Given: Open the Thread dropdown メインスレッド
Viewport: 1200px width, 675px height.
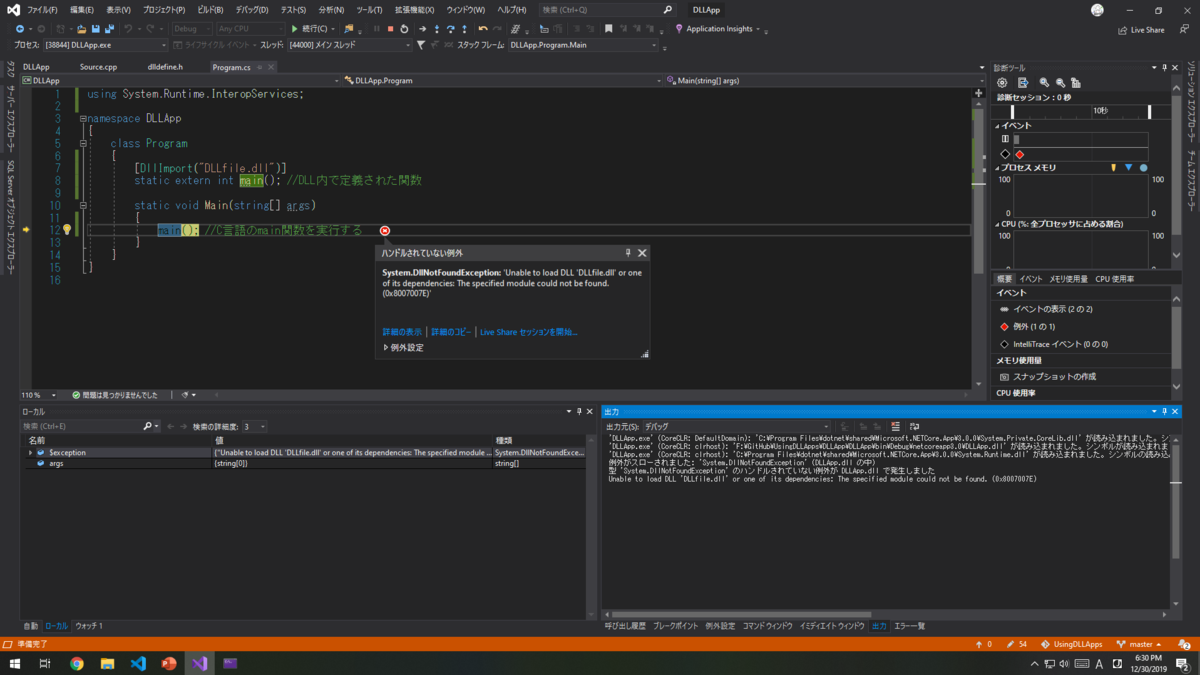Looking at the screenshot, I should [350, 45].
